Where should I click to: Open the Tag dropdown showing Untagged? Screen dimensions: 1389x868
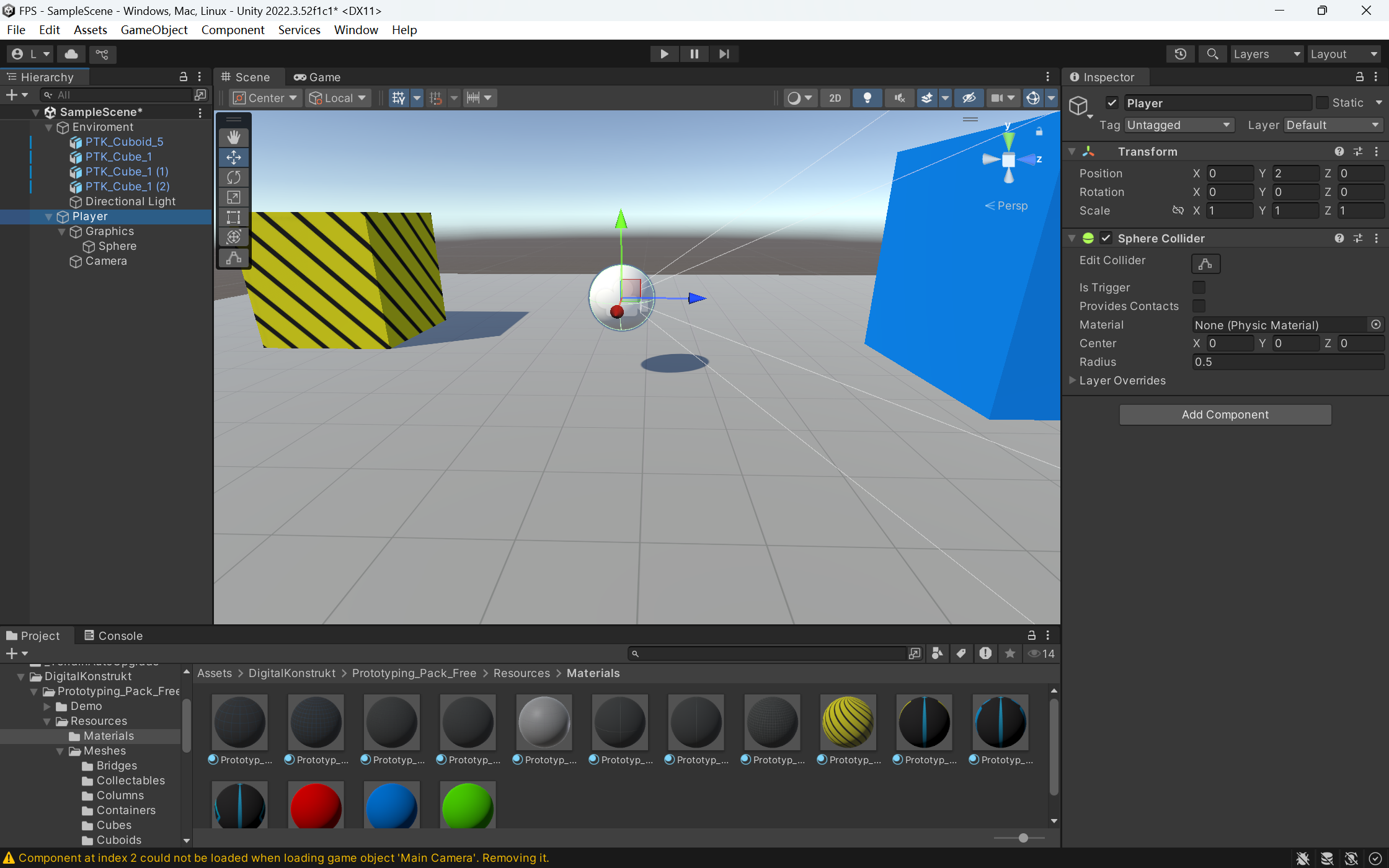1178,125
